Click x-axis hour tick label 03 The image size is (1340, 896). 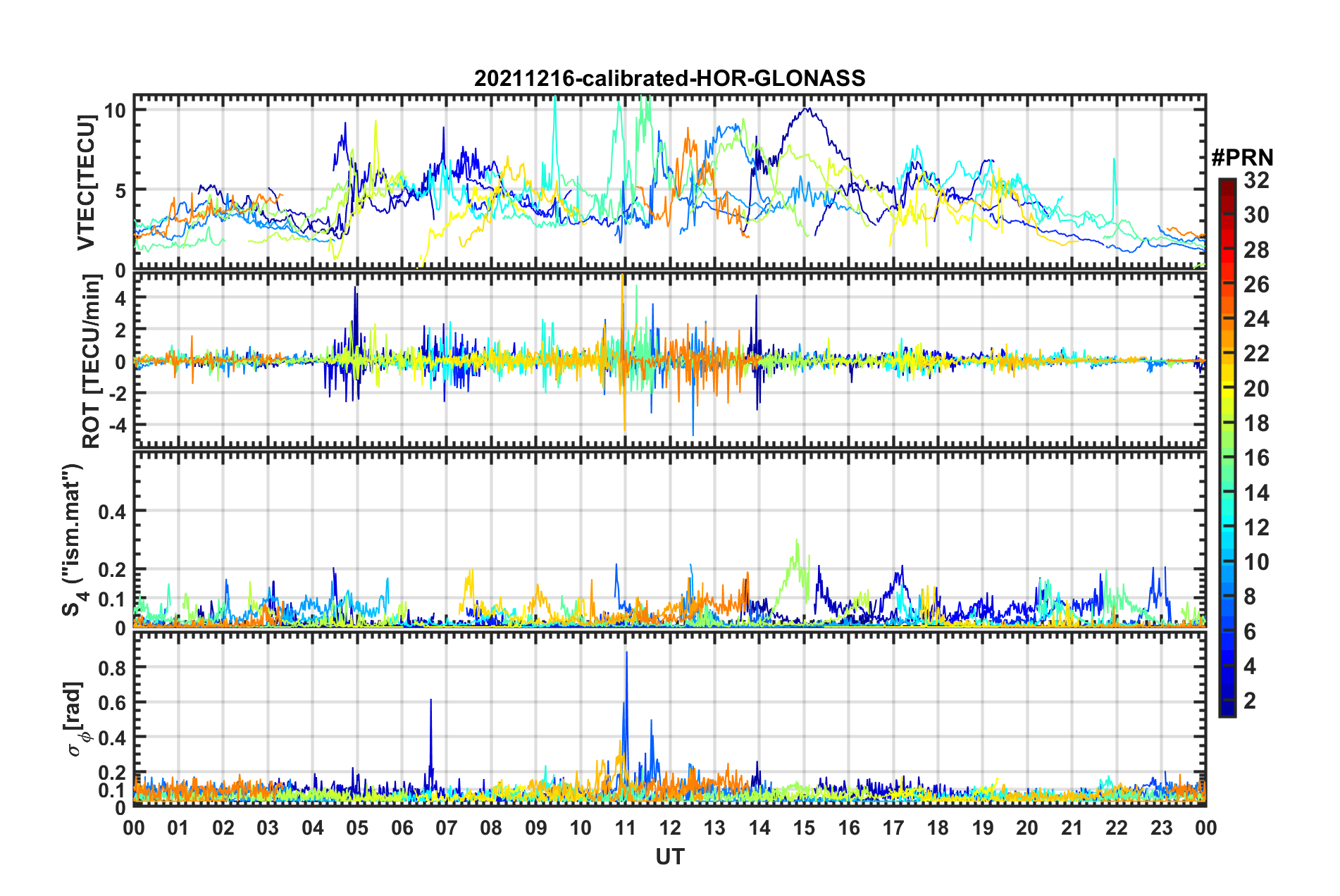(268, 828)
